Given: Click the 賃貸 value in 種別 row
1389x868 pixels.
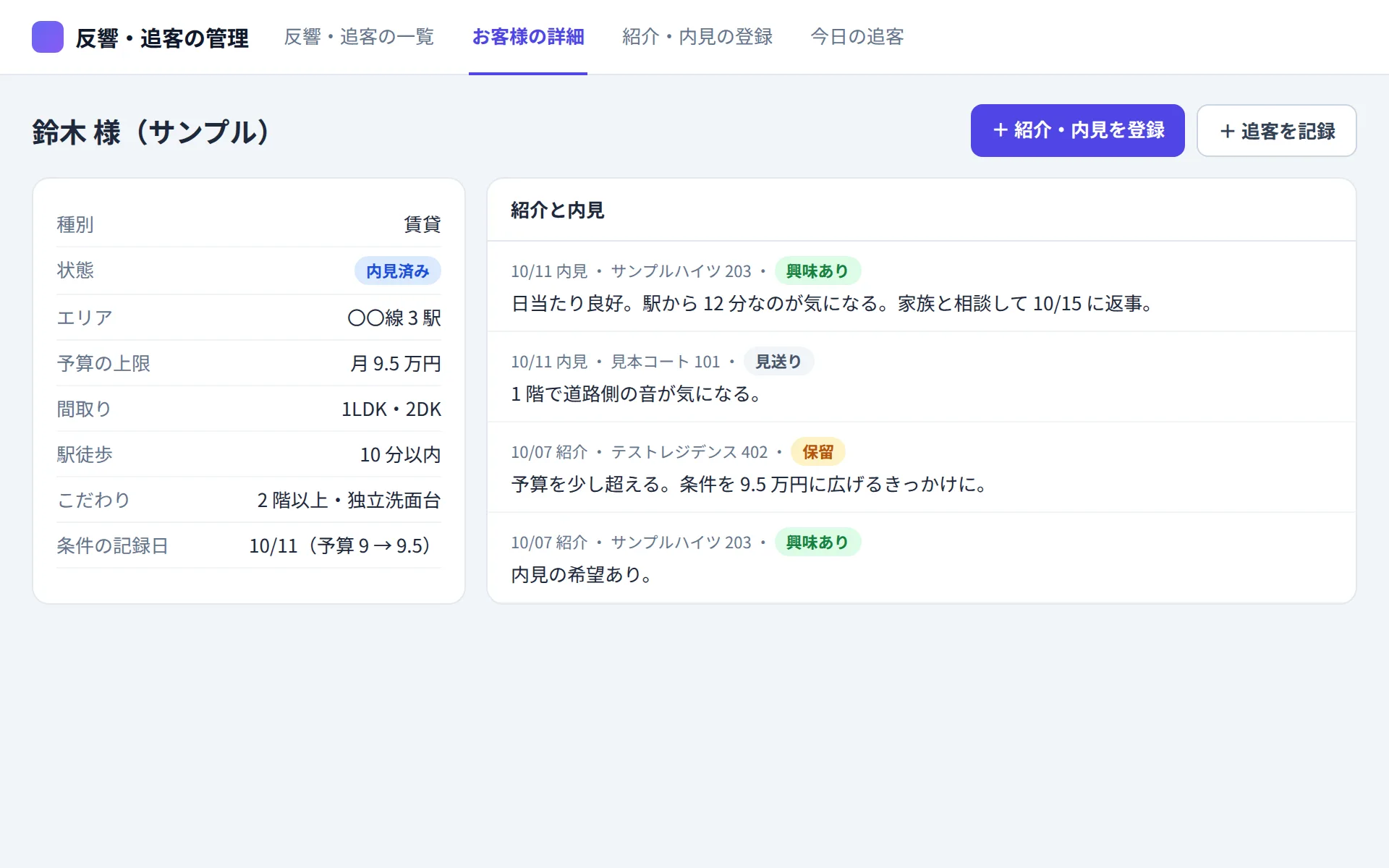Looking at the screenshot, I should click(x=422, y=224).
